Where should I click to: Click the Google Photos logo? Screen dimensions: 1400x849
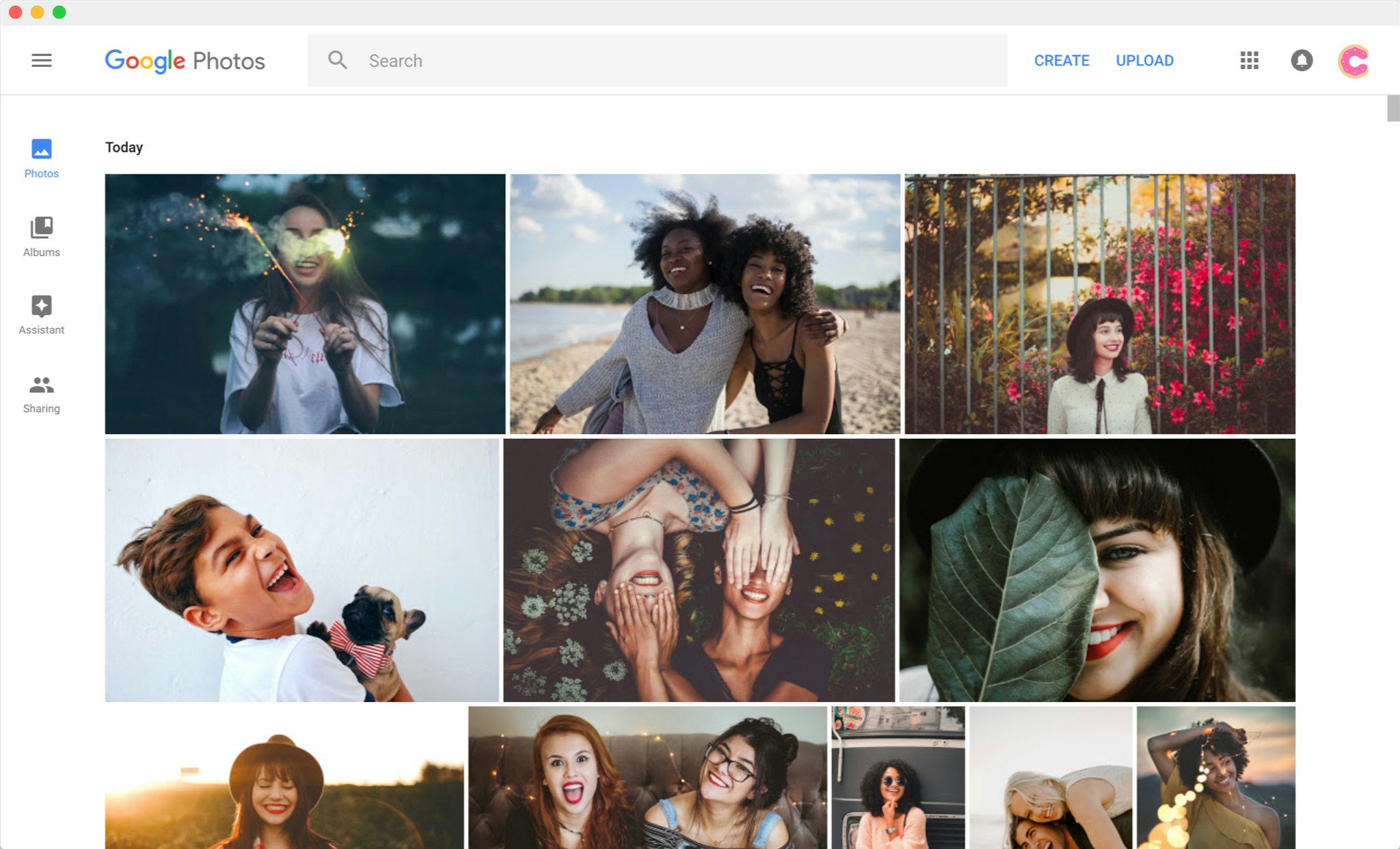(185, 60)
